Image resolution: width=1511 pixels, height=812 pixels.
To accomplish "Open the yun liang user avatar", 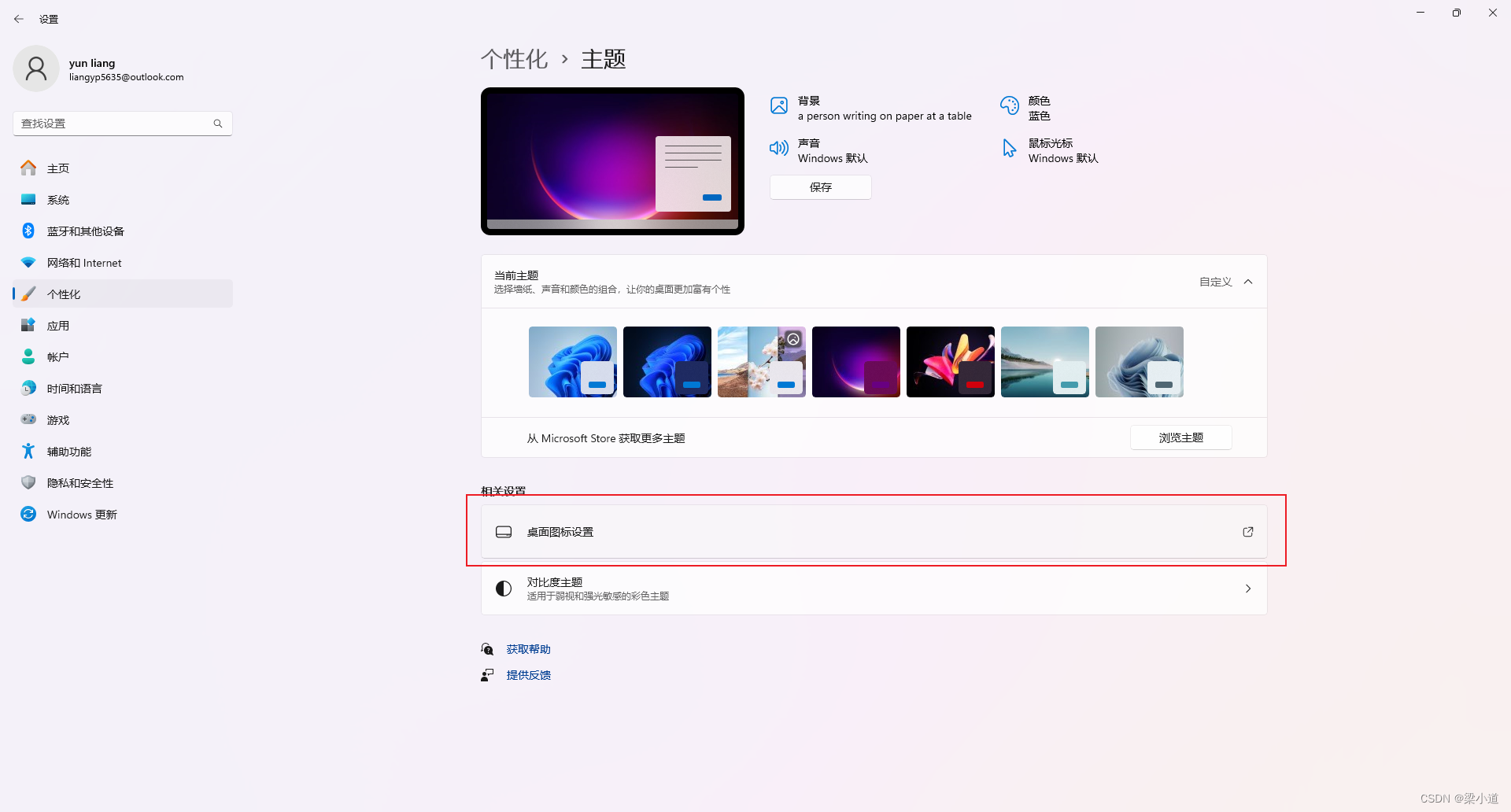I will pos(36,69).
